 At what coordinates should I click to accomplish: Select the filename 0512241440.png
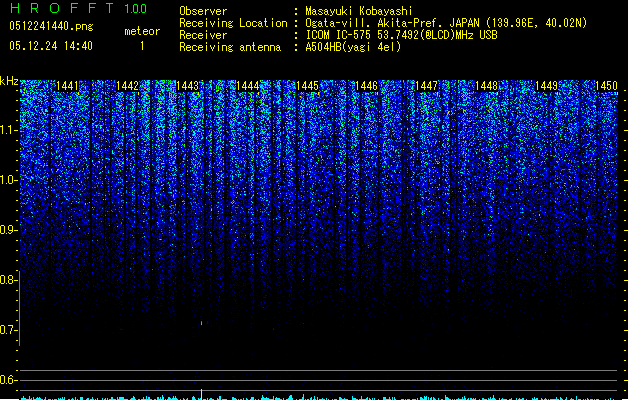[51, 26]
